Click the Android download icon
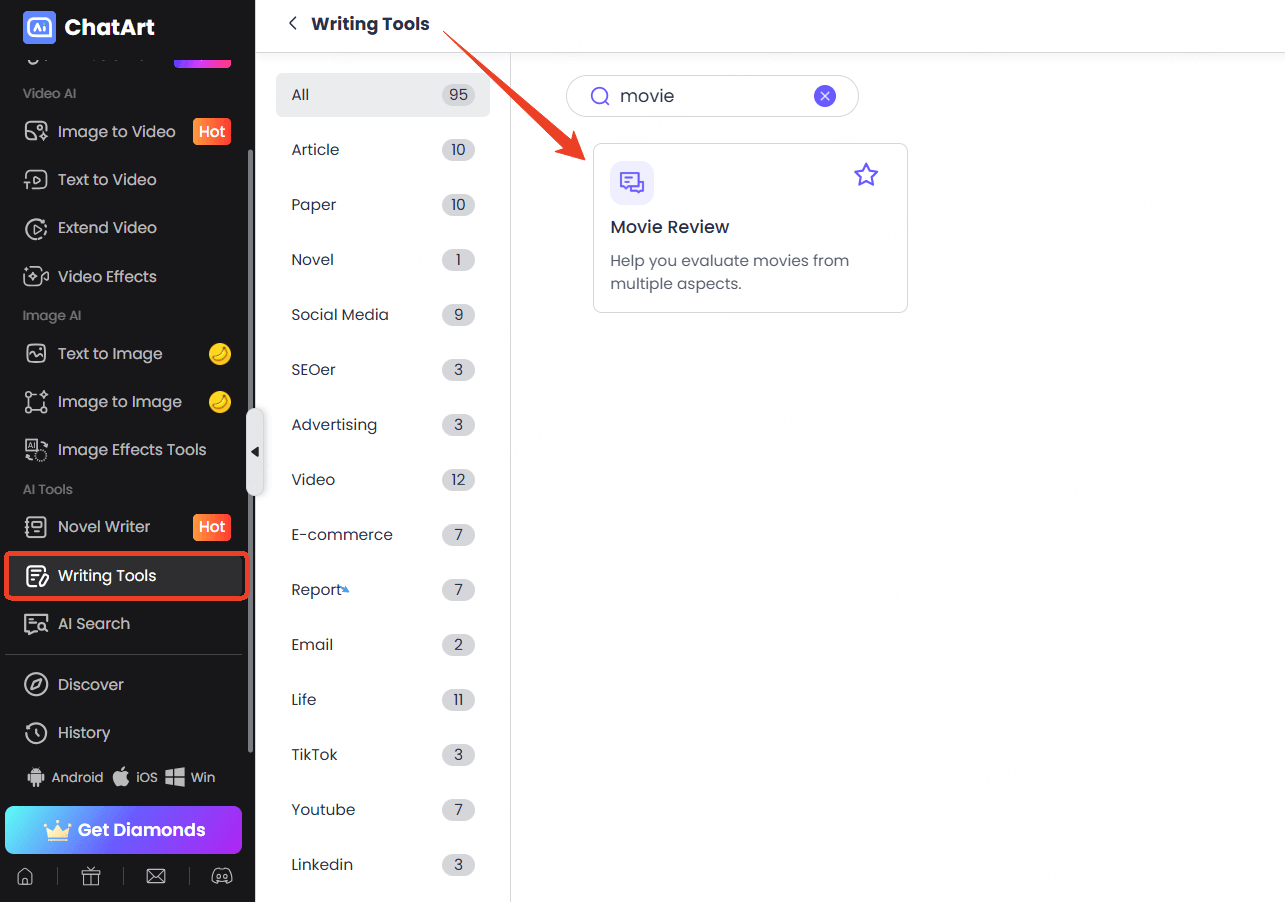1285x902 pixels. [x=37, y=777]
